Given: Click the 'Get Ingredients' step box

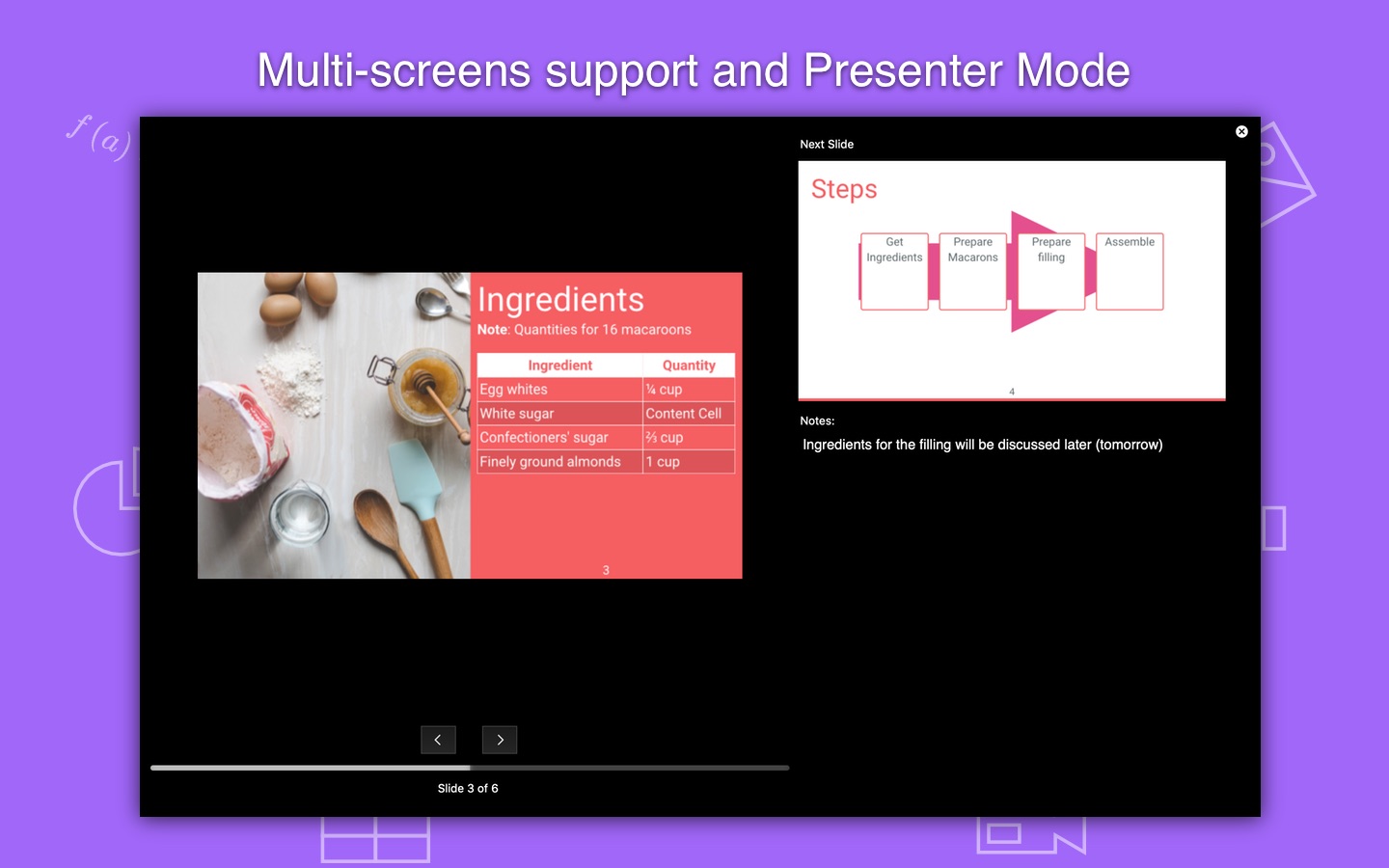Looking at the screenshot, I should tap(894, 271).
